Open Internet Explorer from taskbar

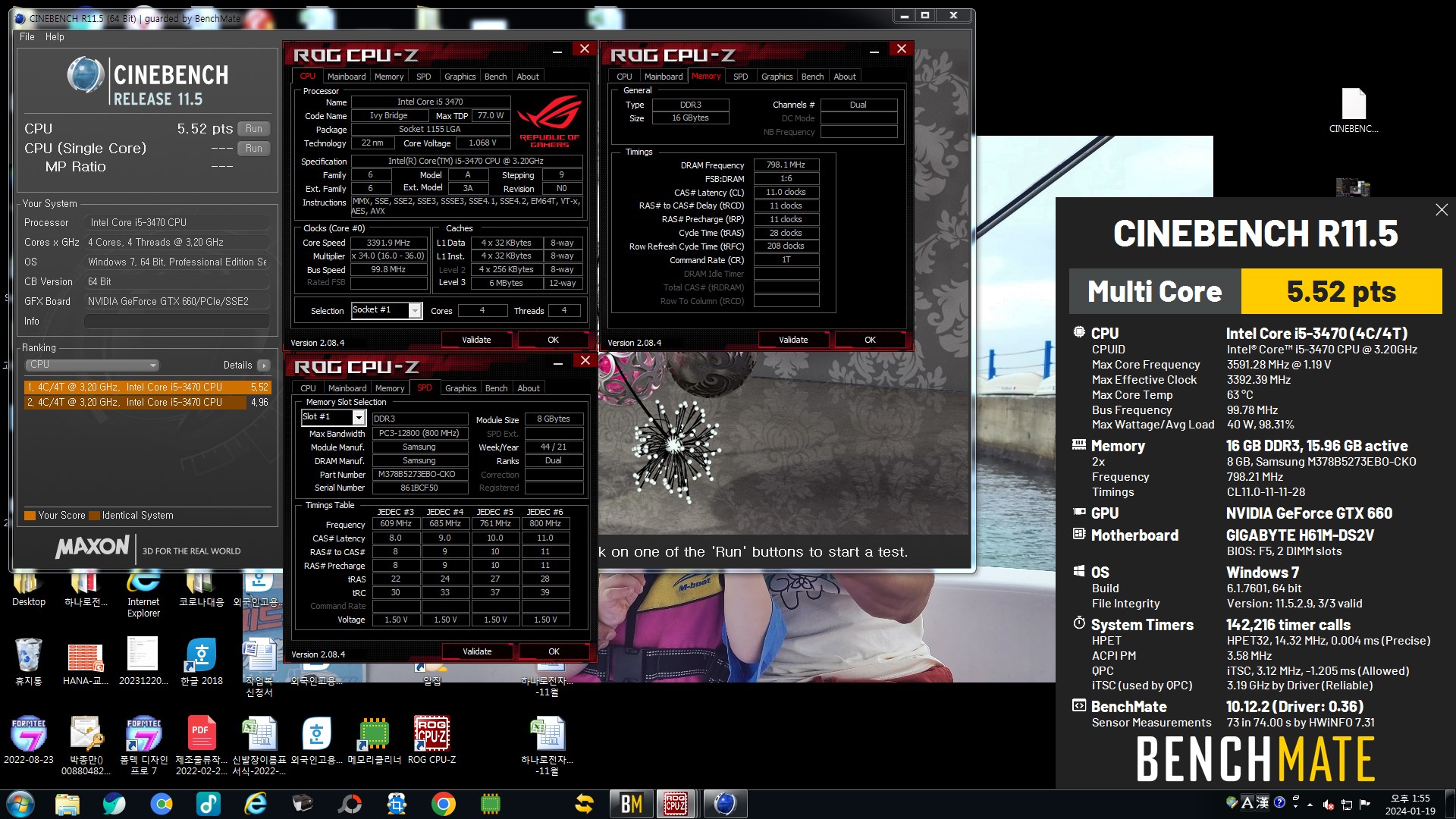(x=256, y=804)
